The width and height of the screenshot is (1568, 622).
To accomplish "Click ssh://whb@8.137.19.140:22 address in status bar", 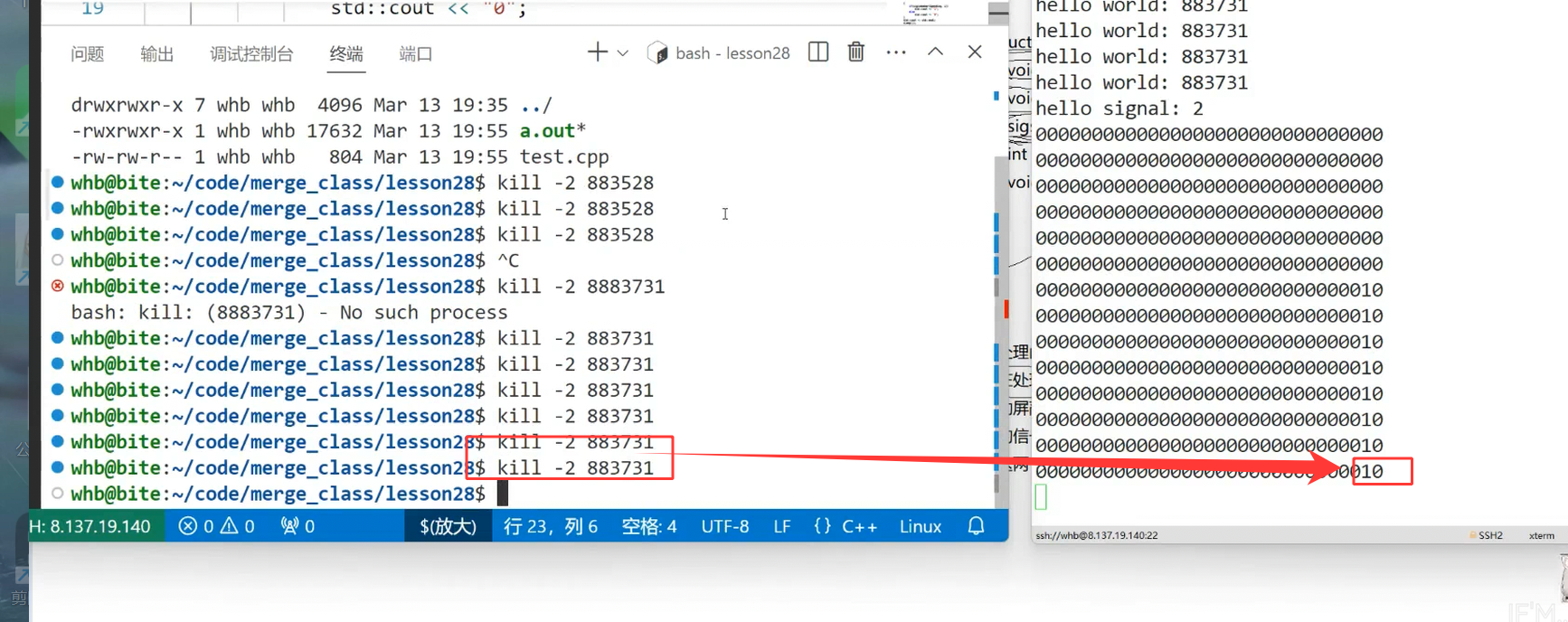I will (x=1097, y=535).
